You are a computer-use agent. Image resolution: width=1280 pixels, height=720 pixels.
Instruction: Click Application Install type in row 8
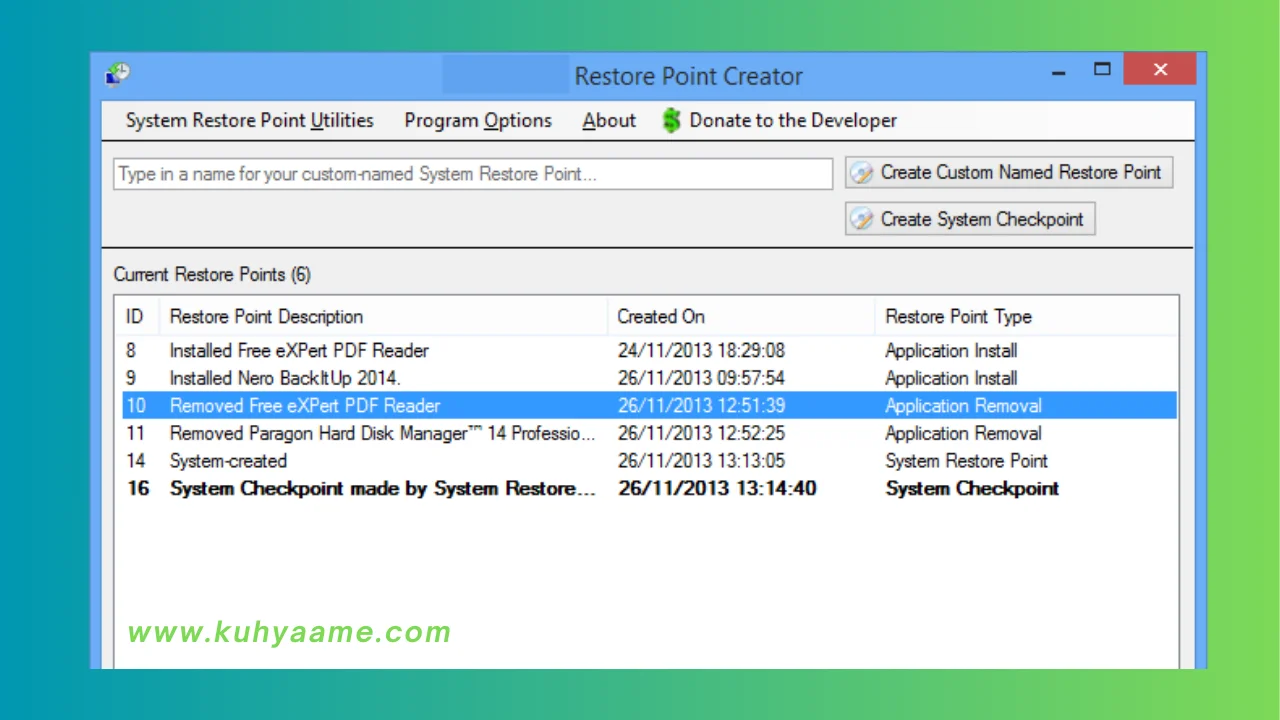point(951,351)
